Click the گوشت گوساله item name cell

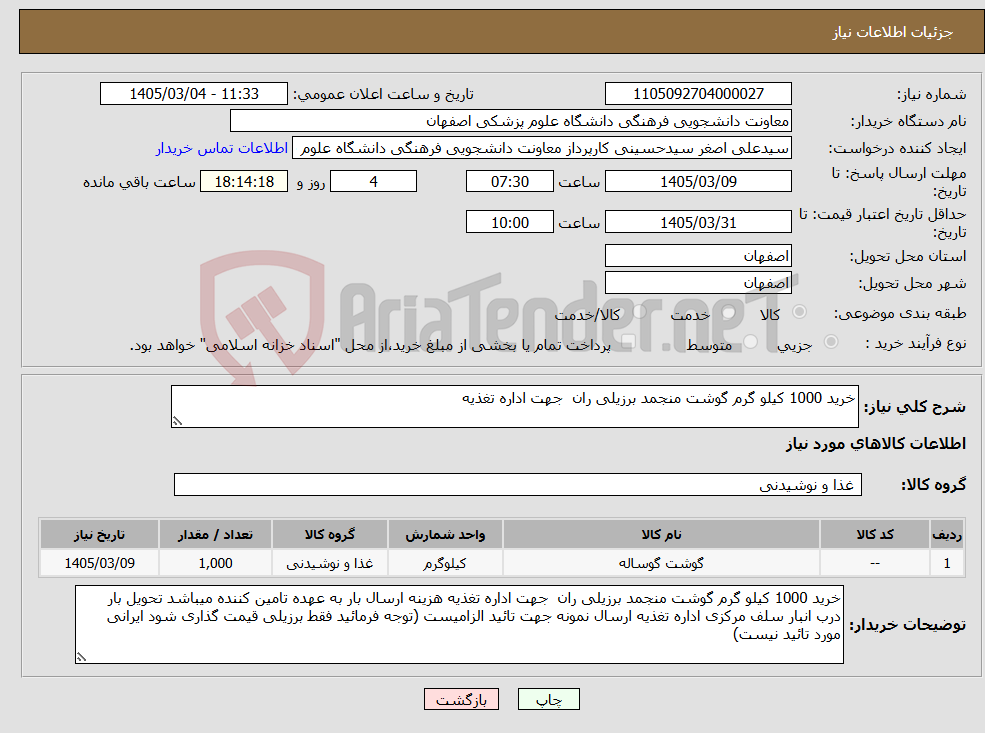(661, 563)
